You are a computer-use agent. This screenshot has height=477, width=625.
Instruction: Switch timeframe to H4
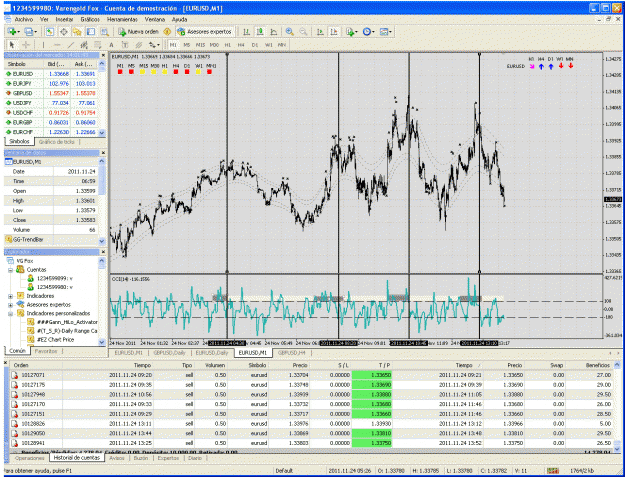241,45
